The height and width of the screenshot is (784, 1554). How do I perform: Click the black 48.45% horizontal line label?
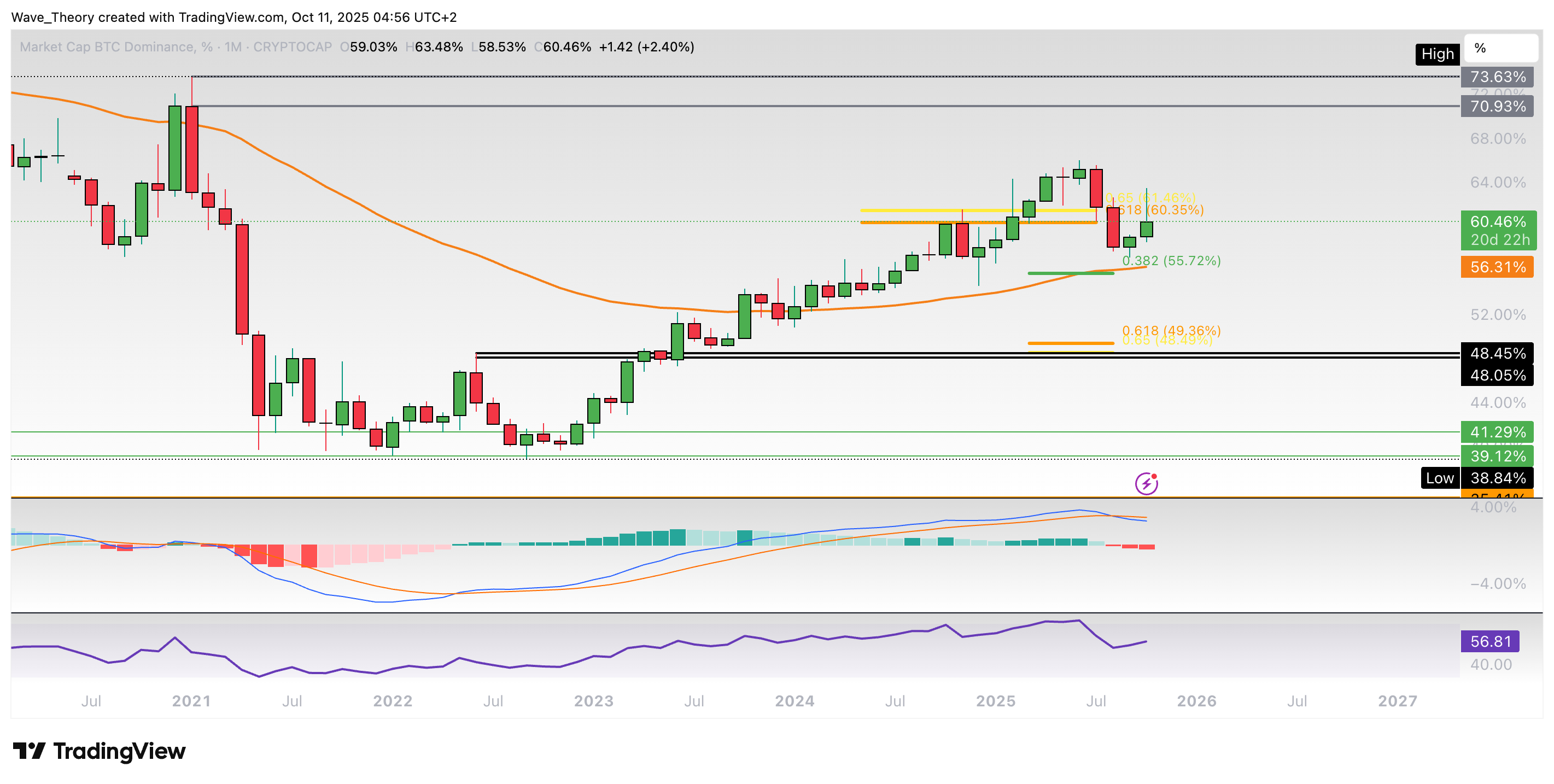pos(1497,353)
